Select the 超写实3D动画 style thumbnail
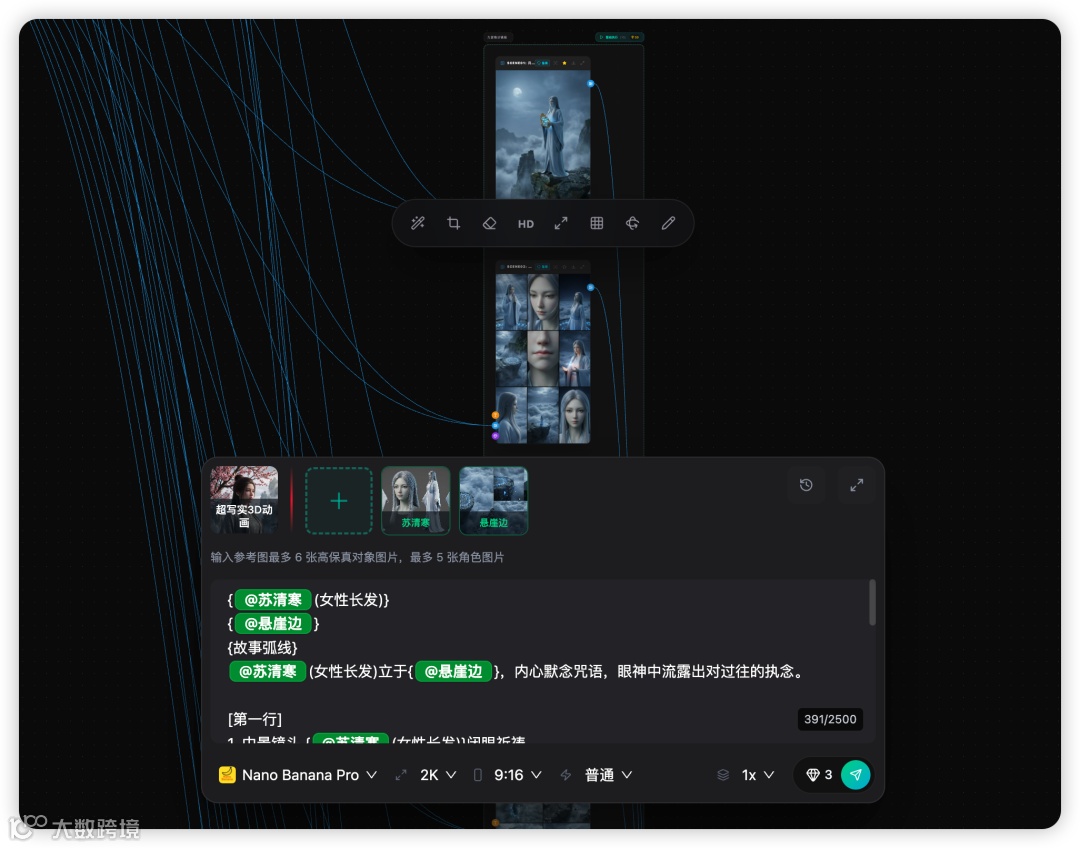The width and height of the screenshot is (1080, 848). (x=244, y=500)
